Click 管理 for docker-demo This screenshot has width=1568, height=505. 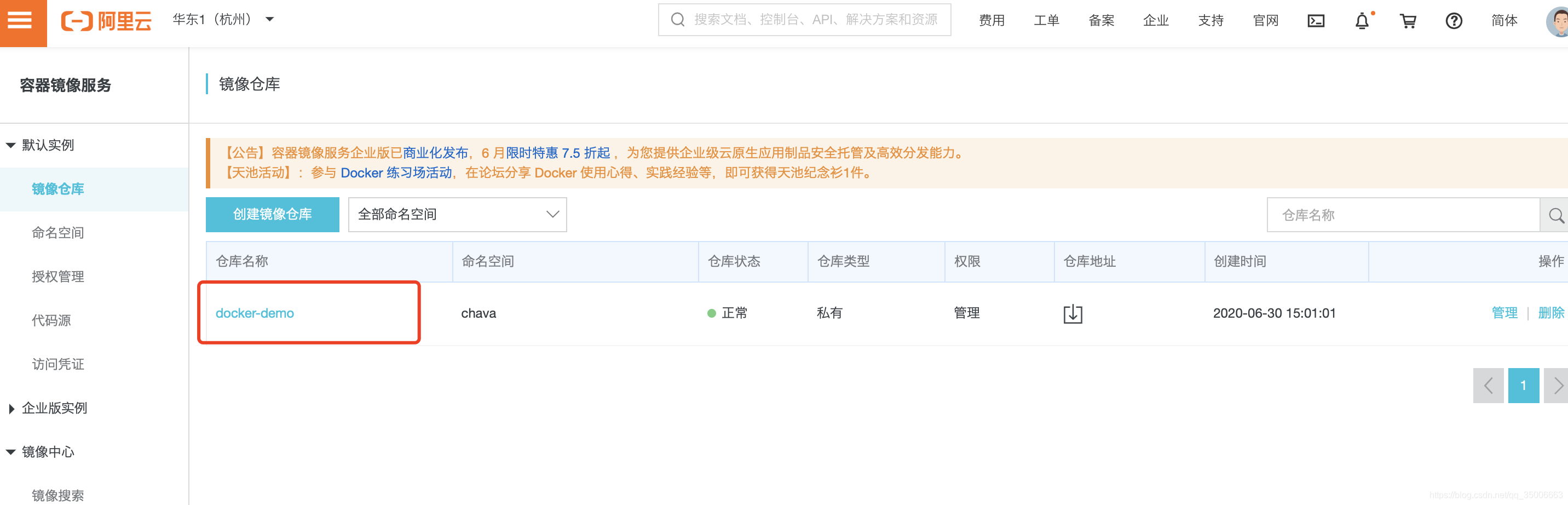(1504, 313)
